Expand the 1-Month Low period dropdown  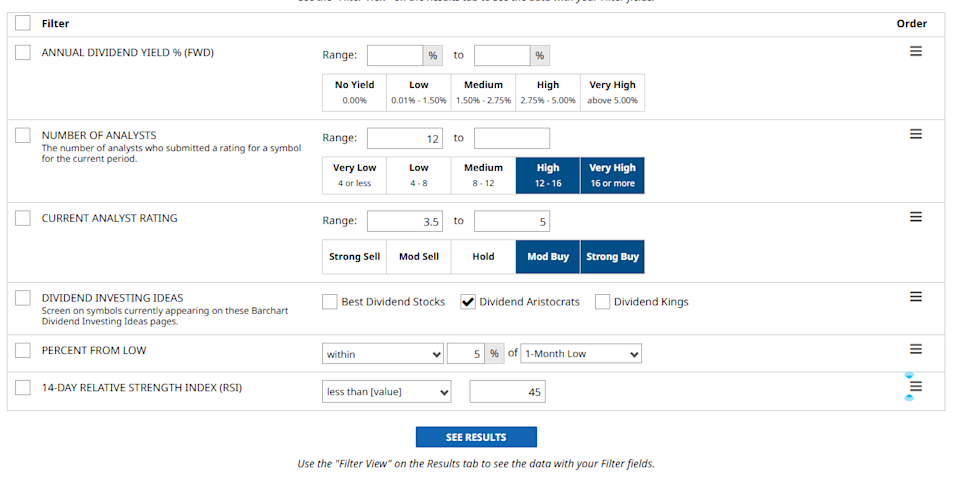[582, 354]
